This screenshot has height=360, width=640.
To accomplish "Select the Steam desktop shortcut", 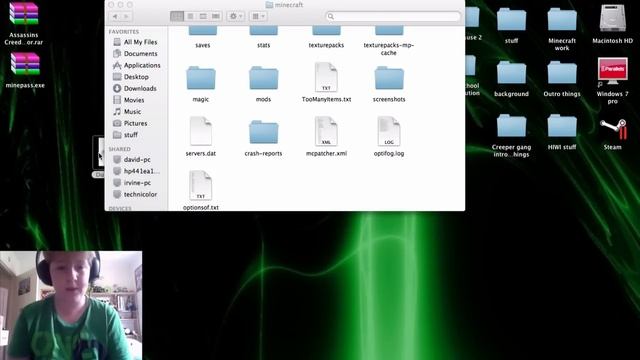I will point(613,129).
